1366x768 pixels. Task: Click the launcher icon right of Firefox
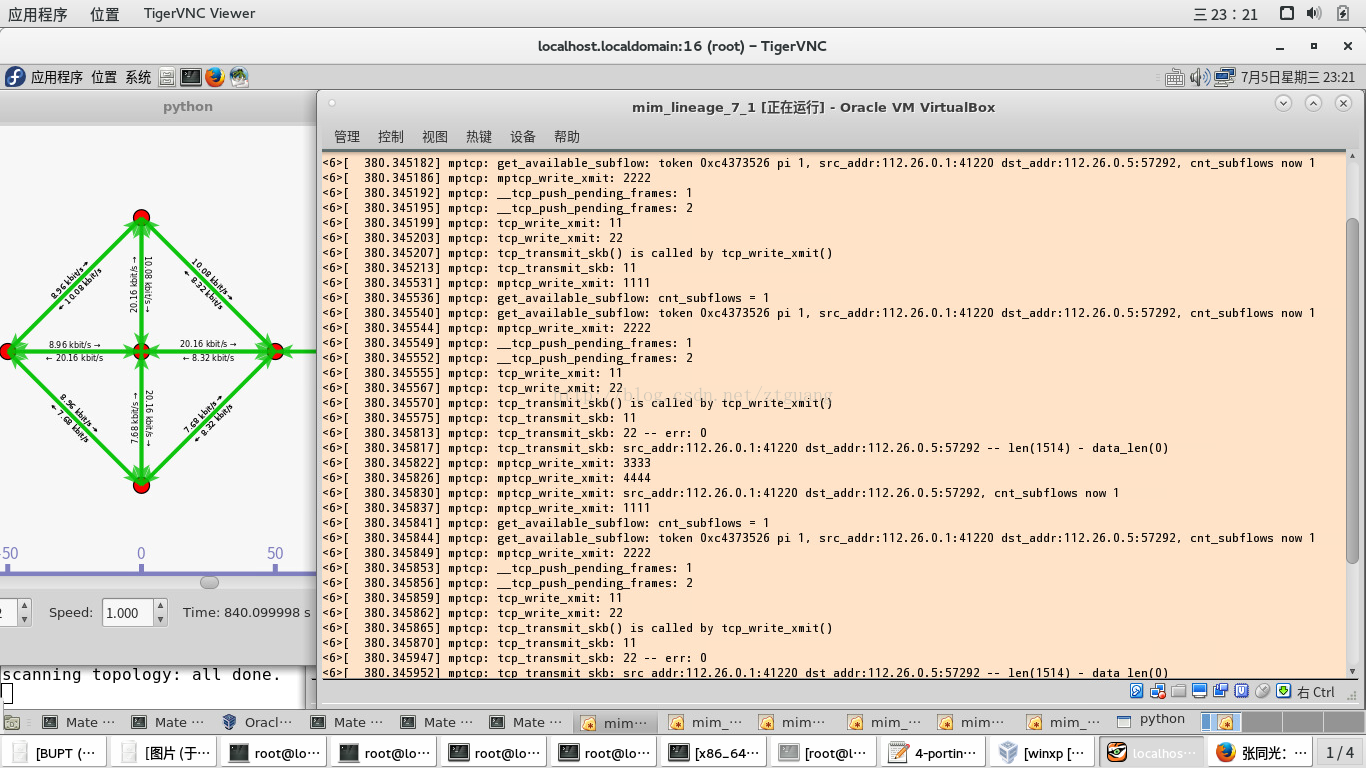point(239,77)
